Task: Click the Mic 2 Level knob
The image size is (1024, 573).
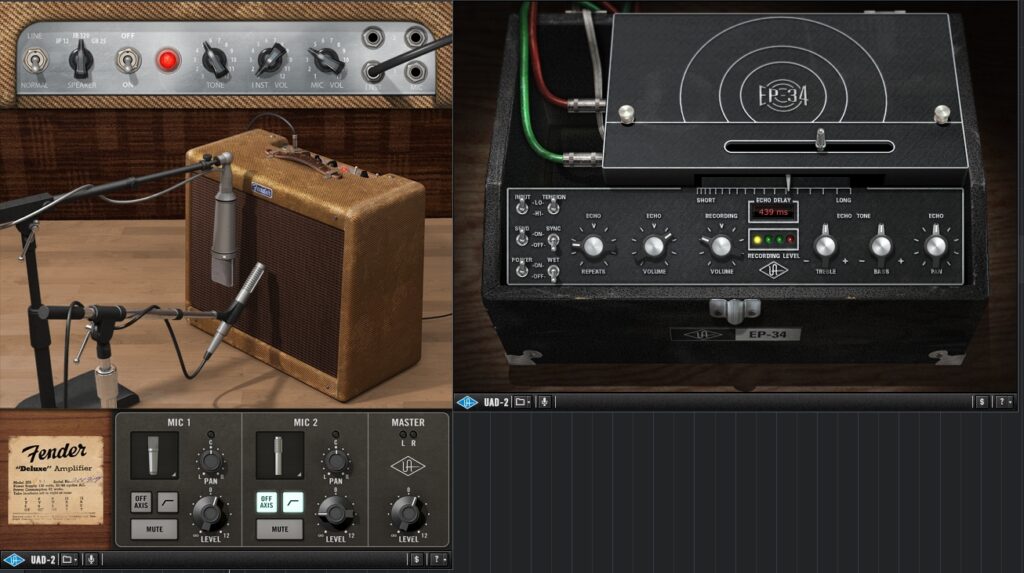Action: [x=335, y=513]
